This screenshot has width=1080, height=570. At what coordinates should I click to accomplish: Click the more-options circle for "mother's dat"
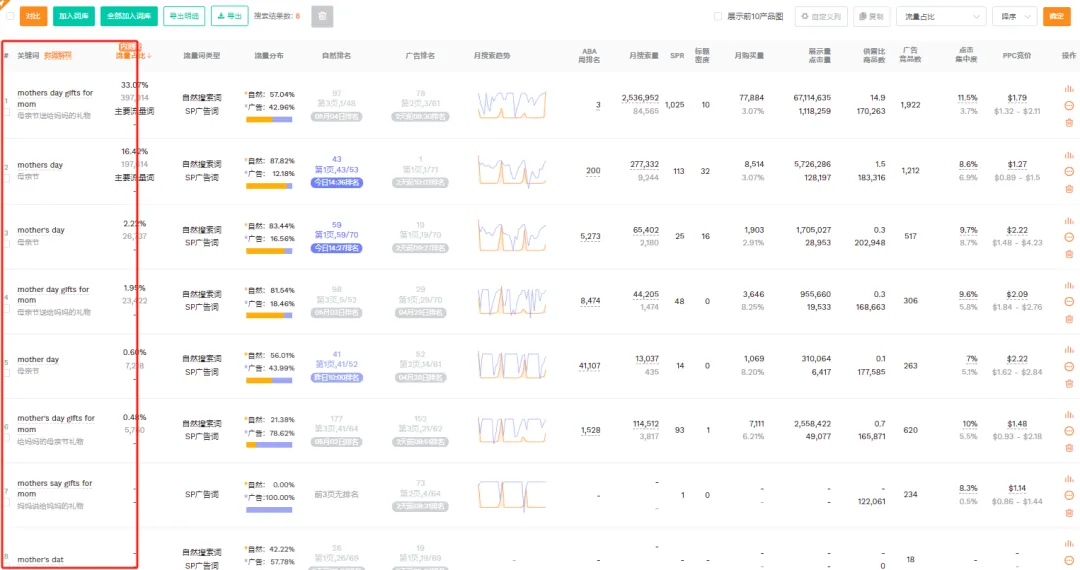pyautogui.click(x=1068, y=560)
